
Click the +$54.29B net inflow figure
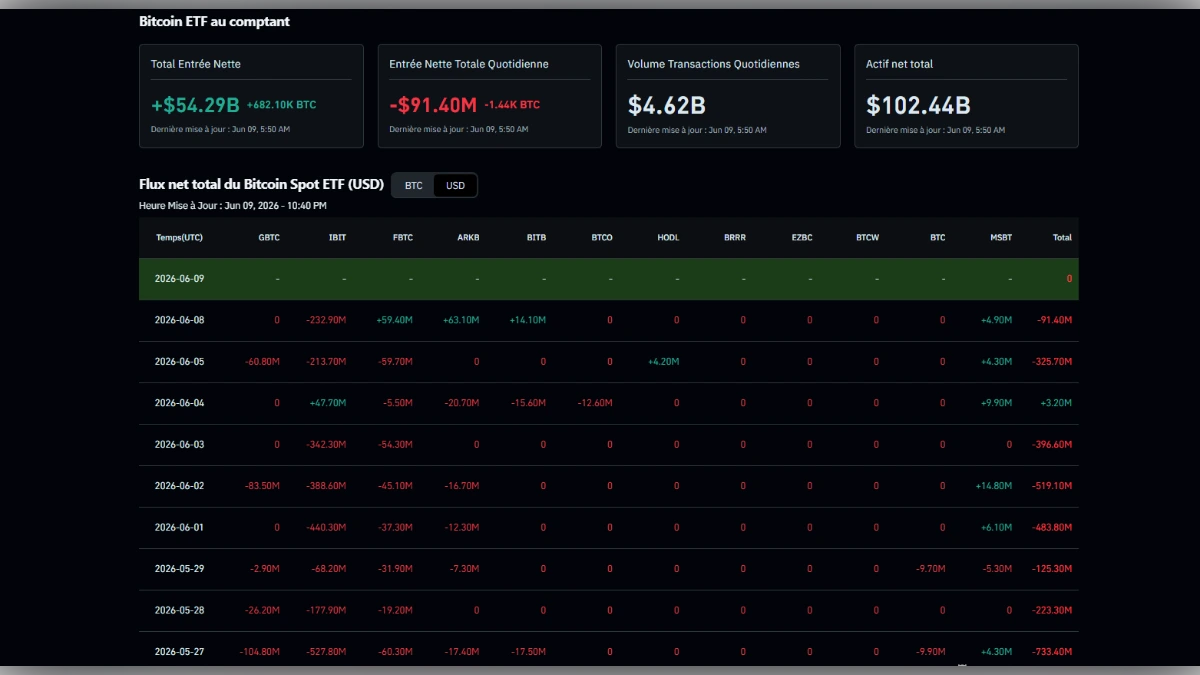195,105
